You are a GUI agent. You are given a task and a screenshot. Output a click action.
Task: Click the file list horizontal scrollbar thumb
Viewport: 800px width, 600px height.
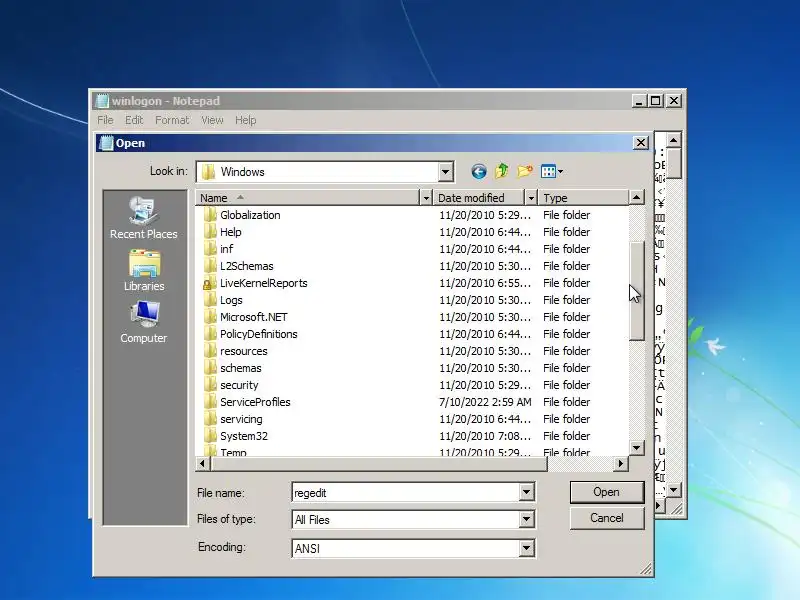(x=379, y=464)
